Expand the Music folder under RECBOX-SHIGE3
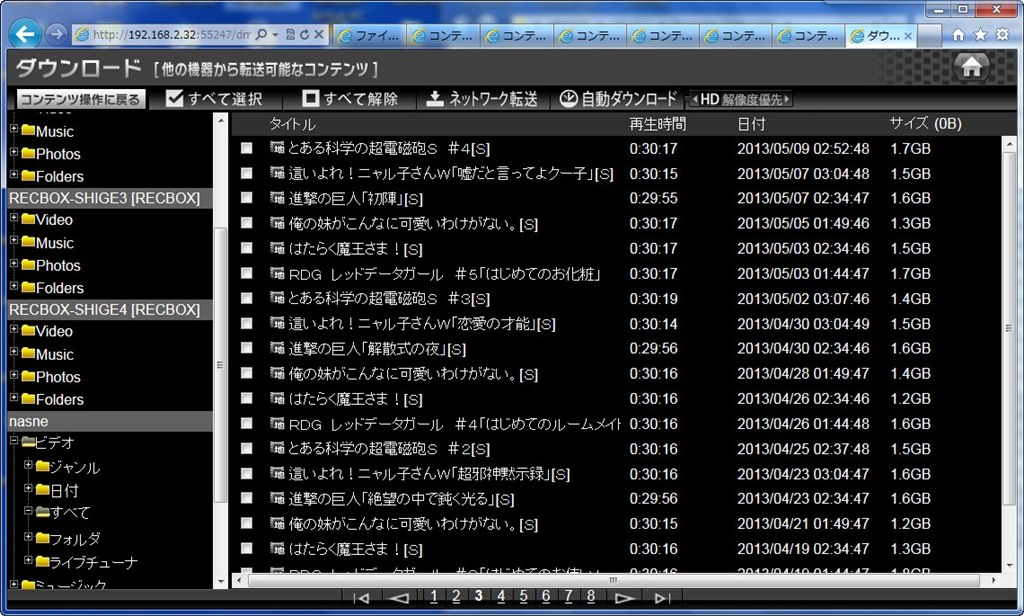The image size is (1024, 616). [x=14, y=240]
